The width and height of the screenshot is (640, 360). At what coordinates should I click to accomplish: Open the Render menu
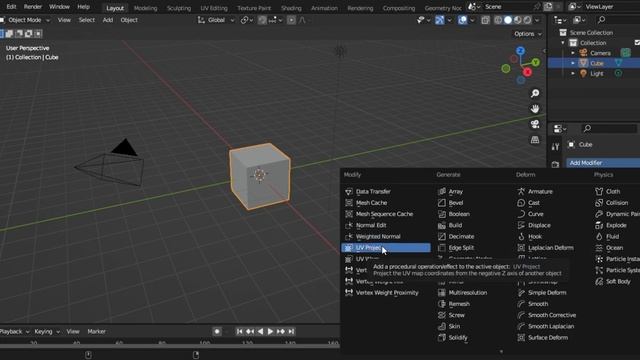click(x=33, y=7)
